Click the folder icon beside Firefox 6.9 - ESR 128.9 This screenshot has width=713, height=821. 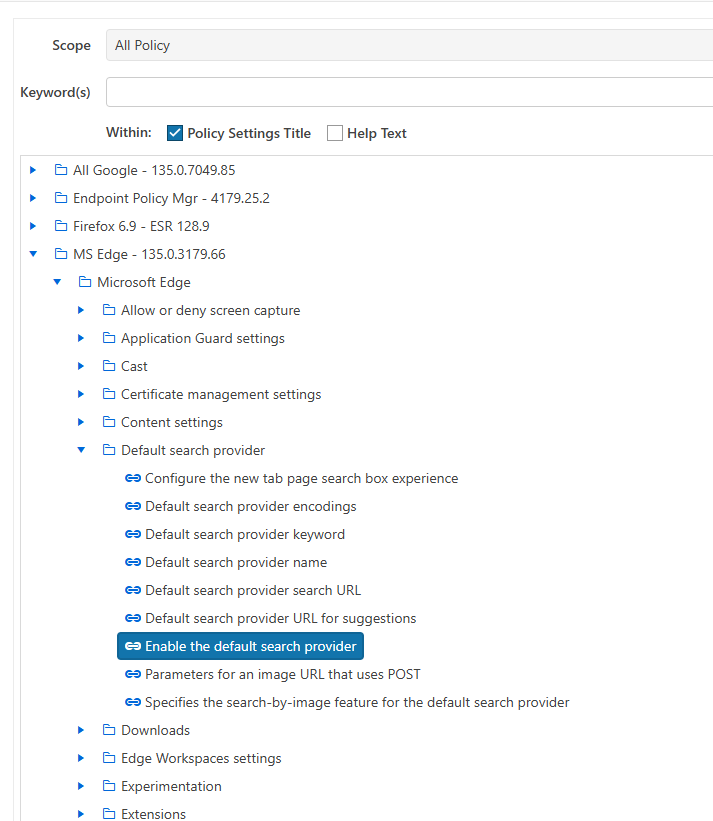[x=61, y=226]
